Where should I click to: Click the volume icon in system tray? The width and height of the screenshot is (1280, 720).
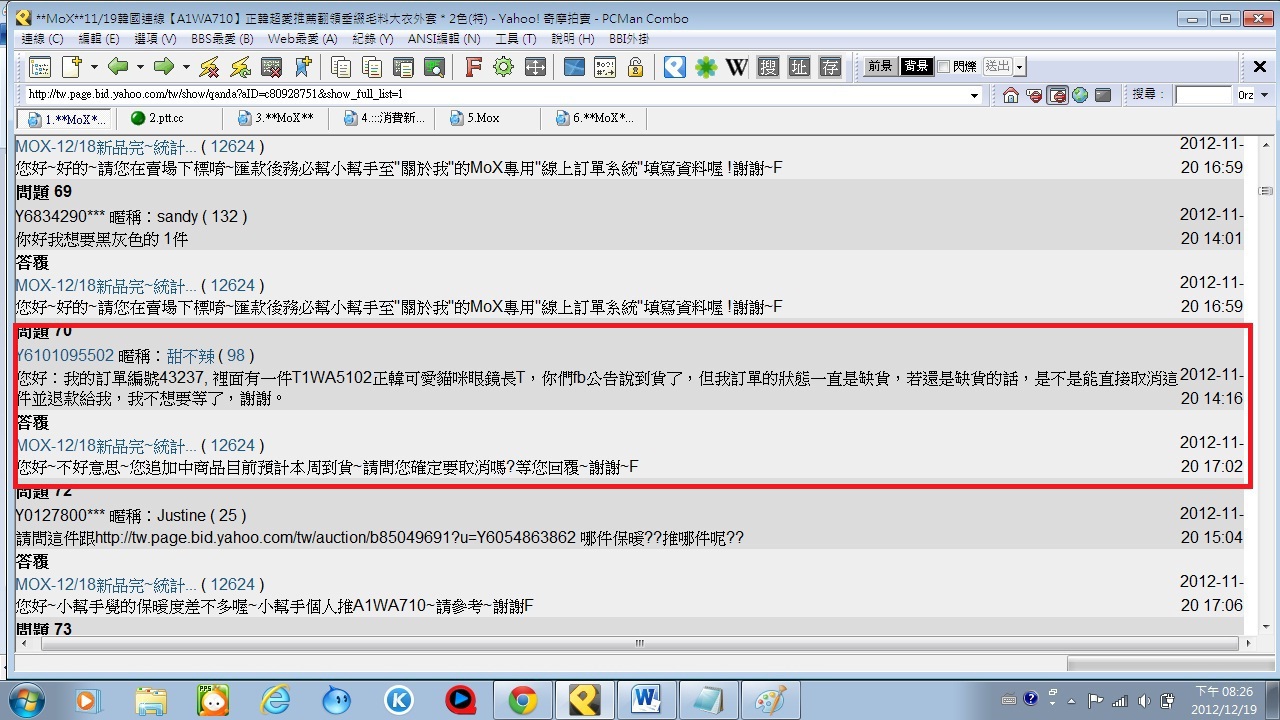click(1143, 700)
